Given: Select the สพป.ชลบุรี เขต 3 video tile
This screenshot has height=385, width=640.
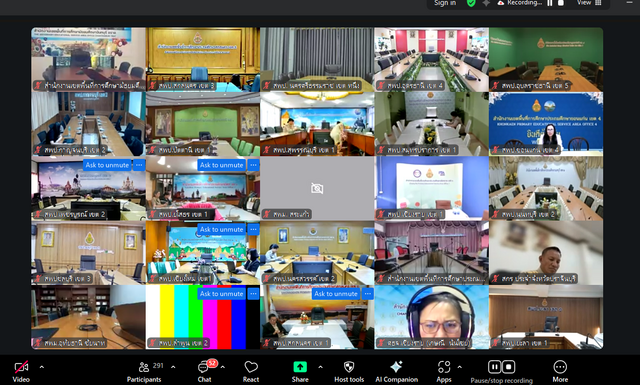Looking at the screenshot, I should [x=89, y=253].
